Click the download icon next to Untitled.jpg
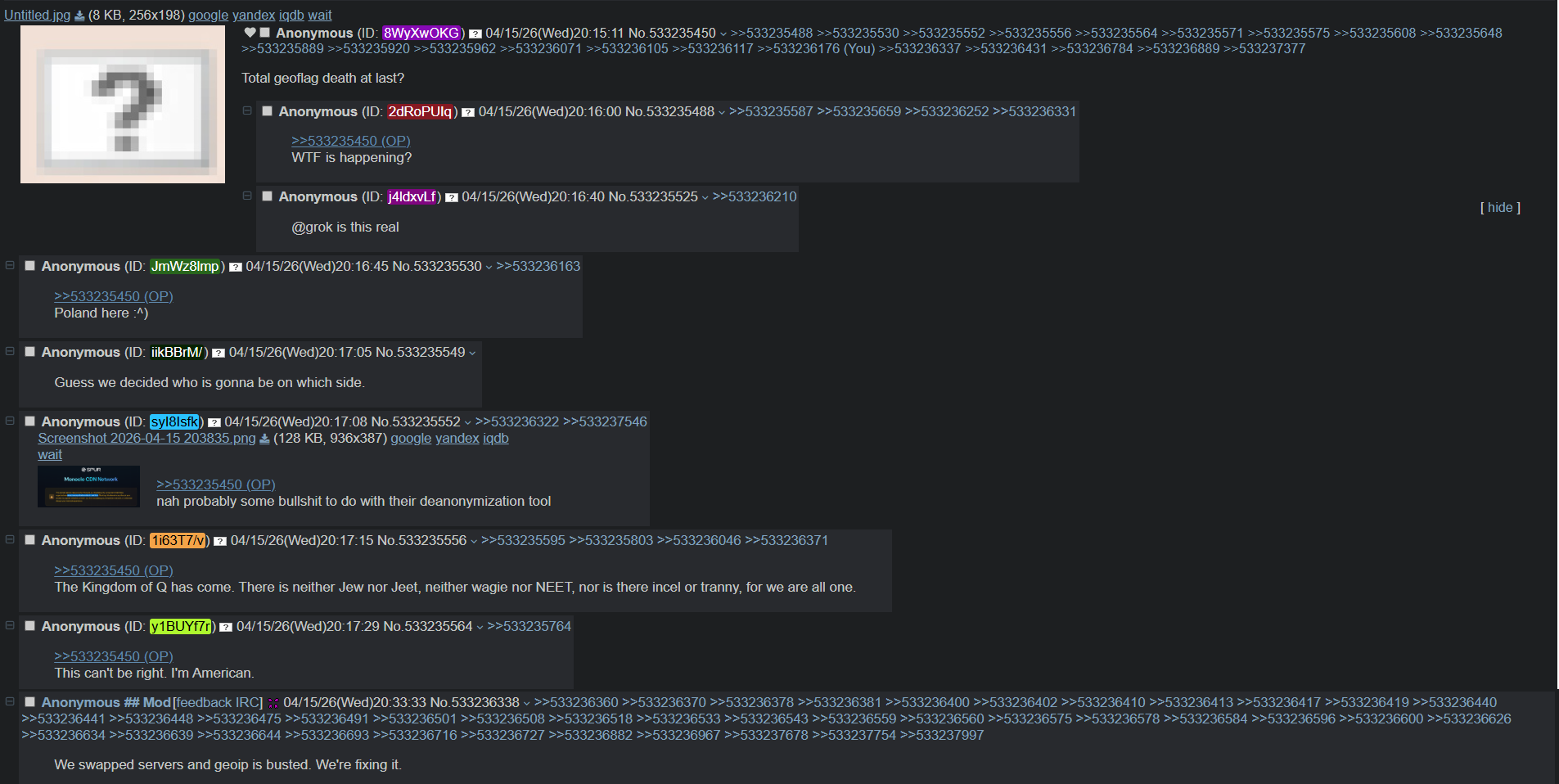1559x784 pixels. [79, 16]
